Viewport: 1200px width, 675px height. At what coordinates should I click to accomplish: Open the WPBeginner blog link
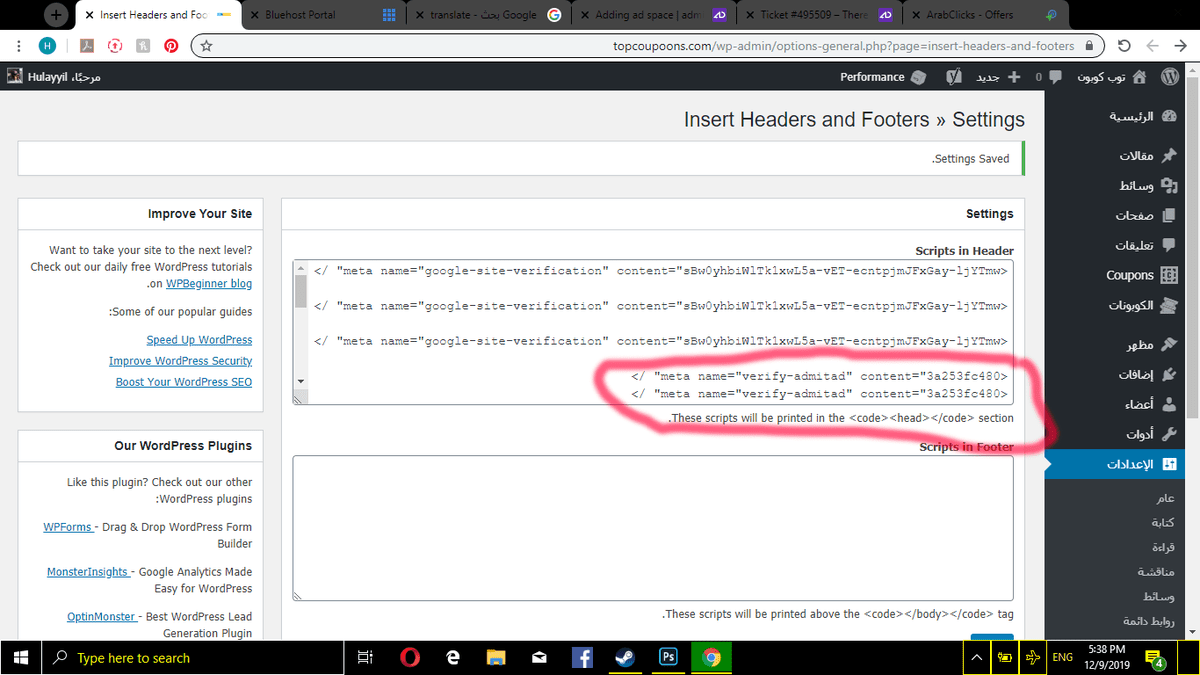(x=209, y=284)
